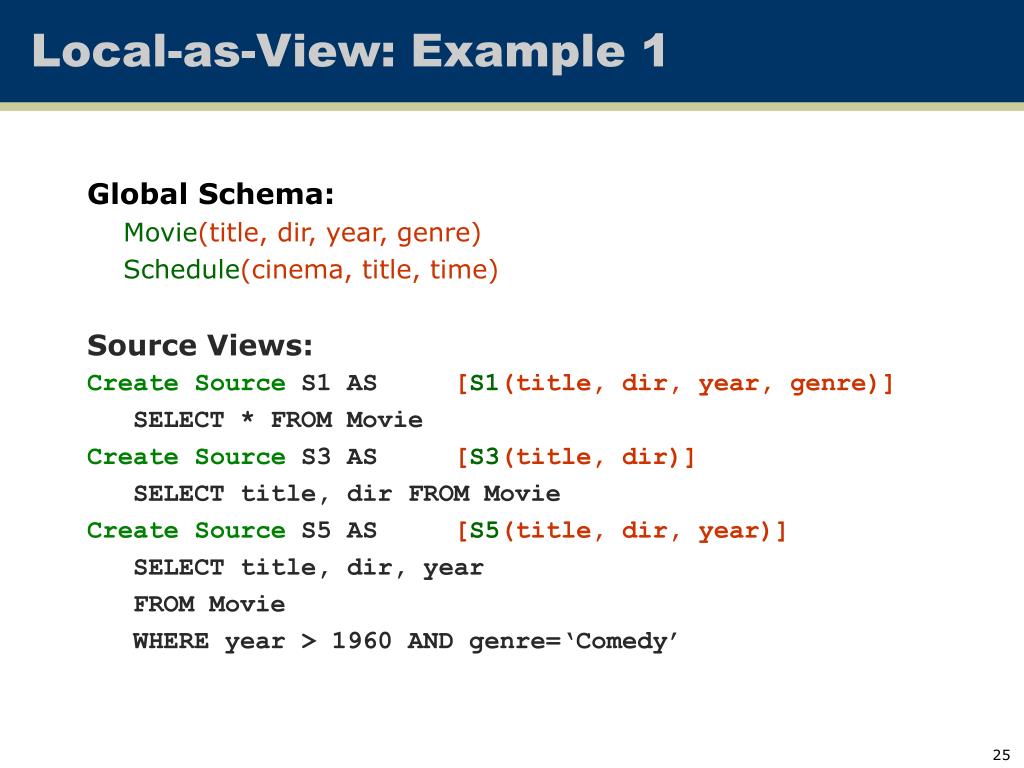Click the slide number 25

click(1001, 754)
